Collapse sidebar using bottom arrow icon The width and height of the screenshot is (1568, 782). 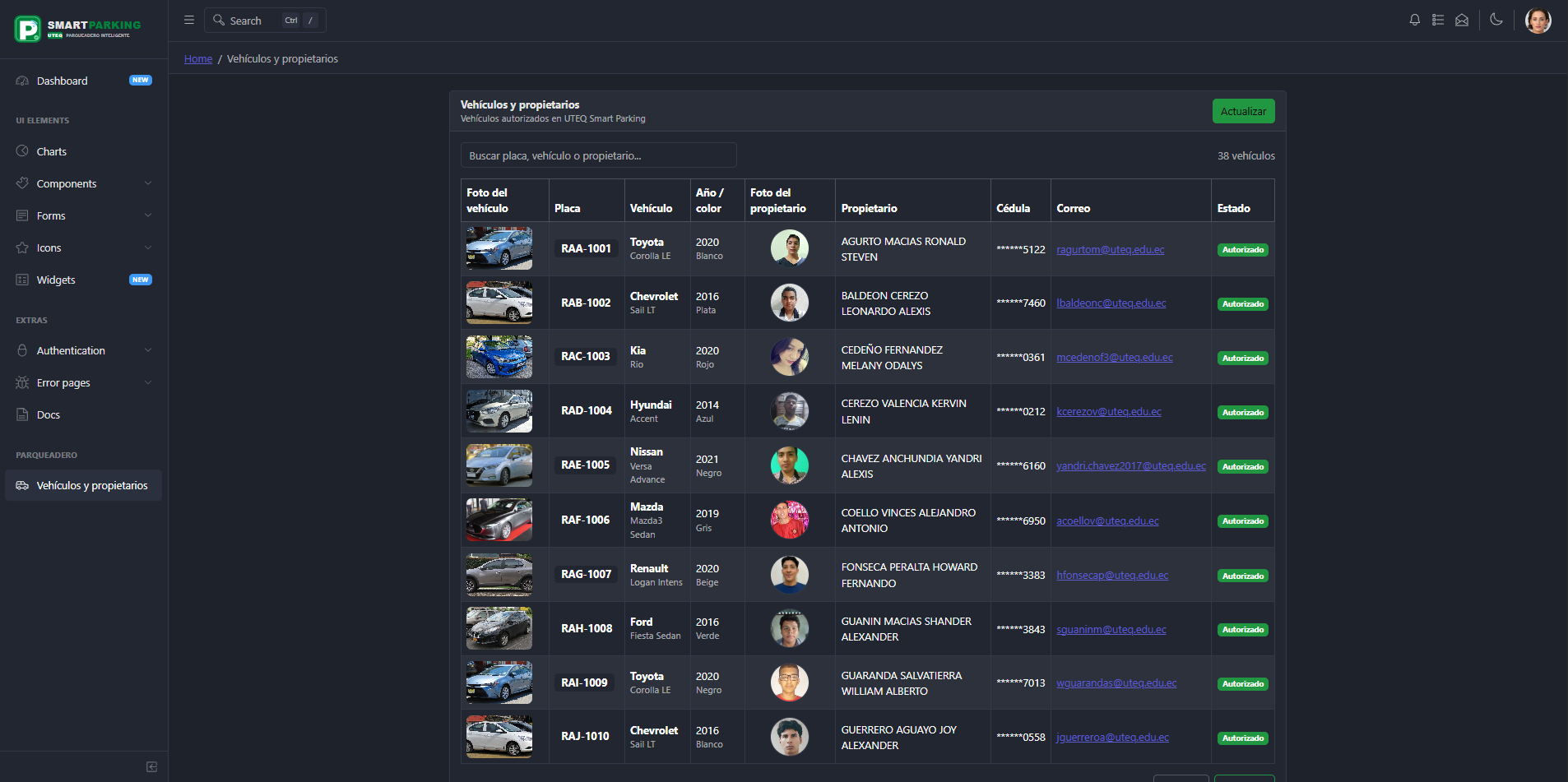[x=151, y=766]
